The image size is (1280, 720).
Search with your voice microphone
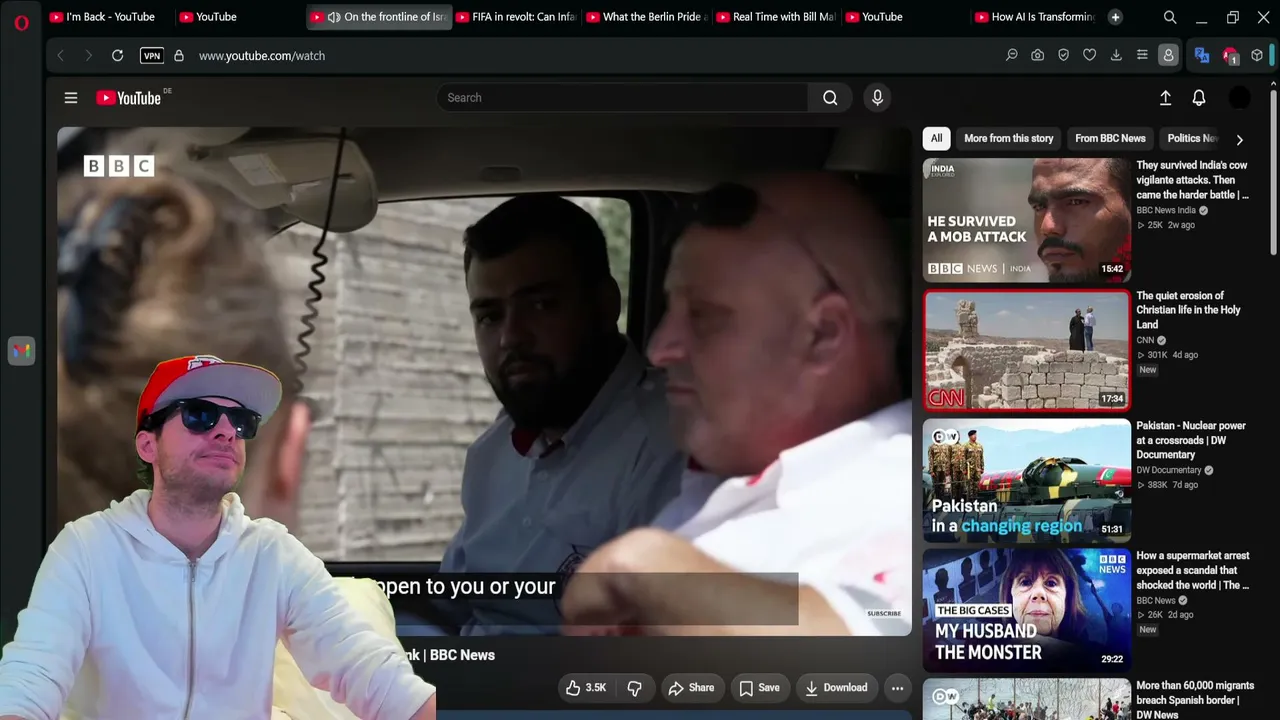click(877, 98)
